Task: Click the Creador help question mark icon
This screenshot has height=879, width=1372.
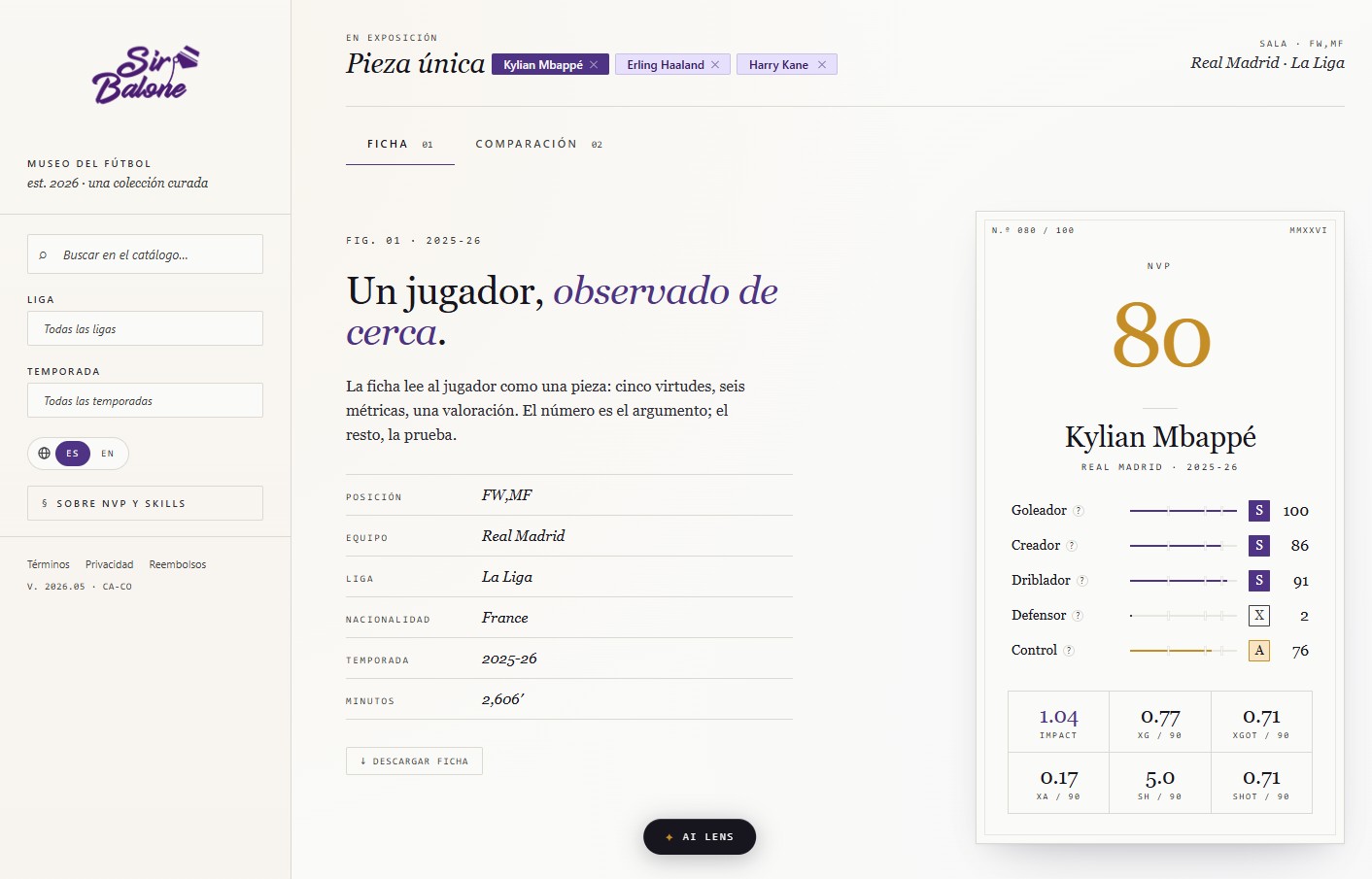Action: 1072,546
